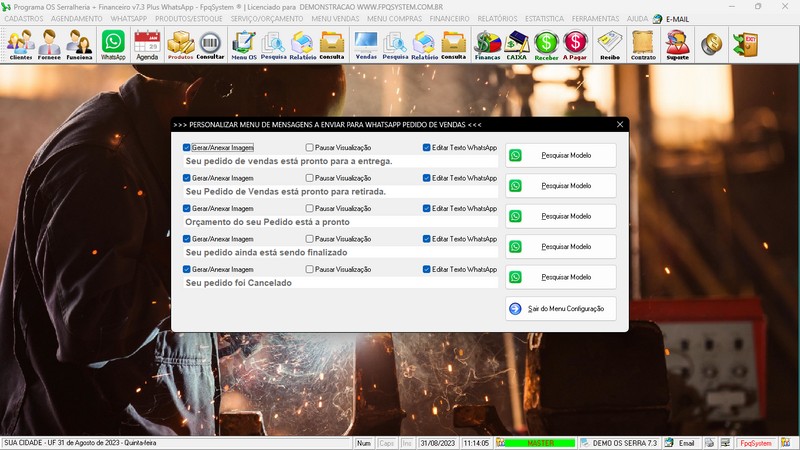Click the gold coin toolbar icon
Image resolution: width=800 pixels, height=450 pixels.
tap(711, 45)
